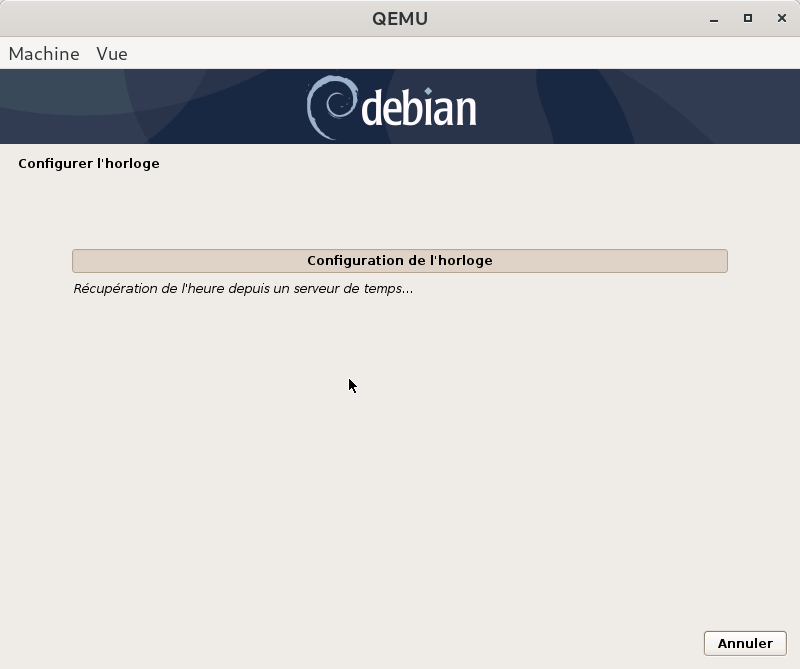Click empty menu bar space beside Vue
800x669 pixels.
tap(450, 54)
